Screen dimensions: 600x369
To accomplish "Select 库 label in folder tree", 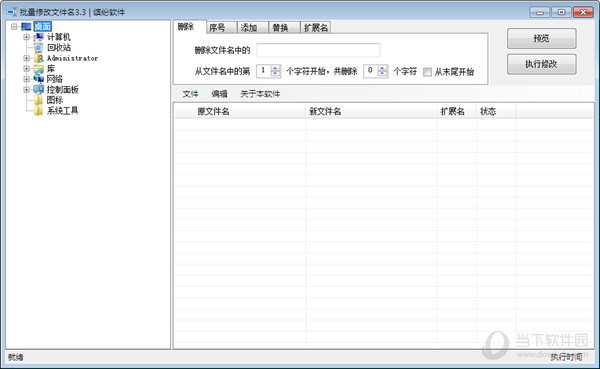I will click(51, 69).
